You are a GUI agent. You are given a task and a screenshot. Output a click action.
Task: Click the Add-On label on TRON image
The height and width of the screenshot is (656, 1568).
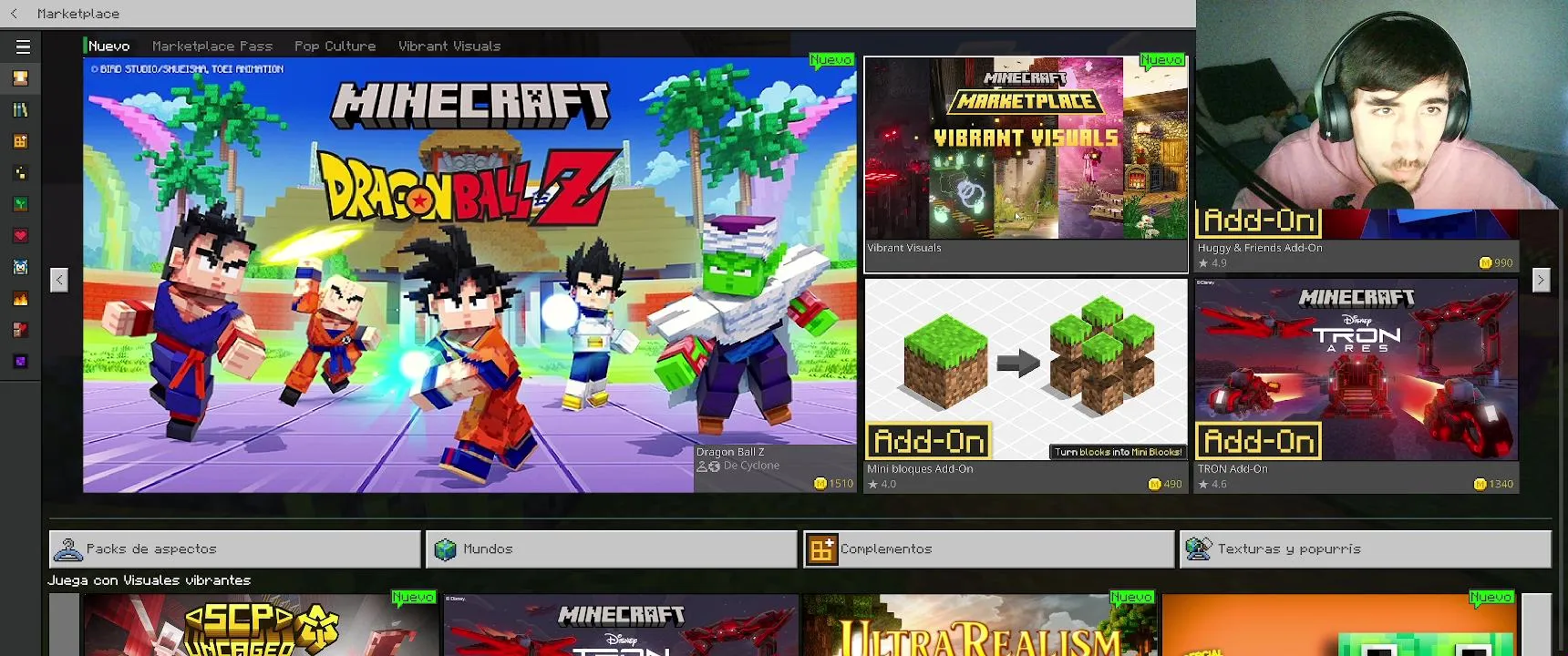[1259, 441]
